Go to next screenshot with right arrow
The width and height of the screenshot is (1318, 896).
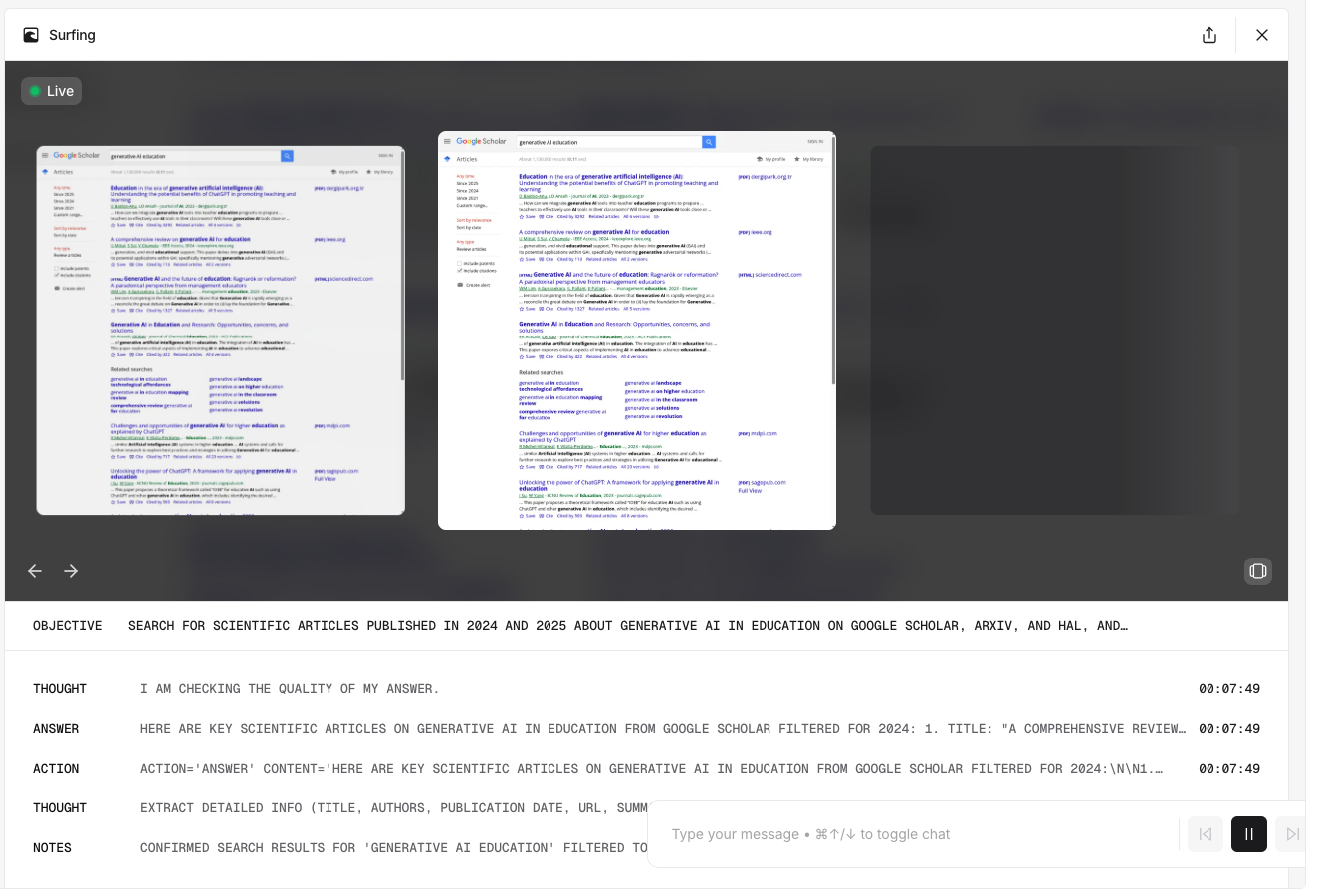pos(71,571)
